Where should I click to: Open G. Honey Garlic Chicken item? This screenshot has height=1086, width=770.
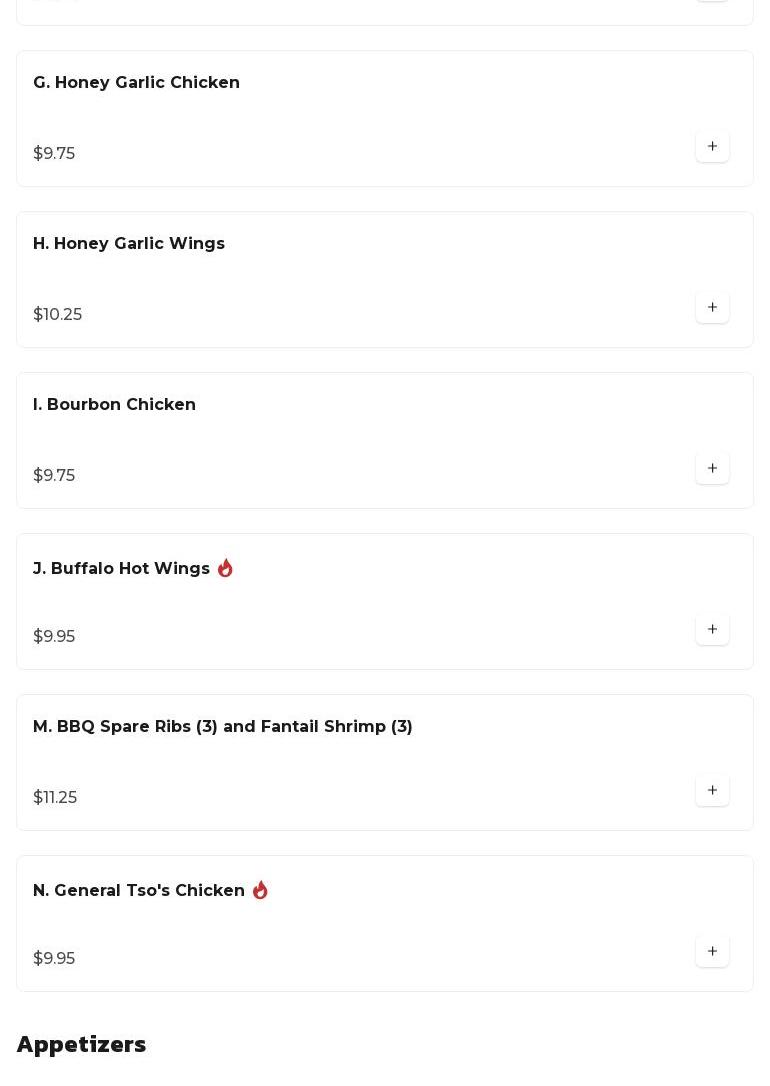pyautogui.click(x=136, y=83)
